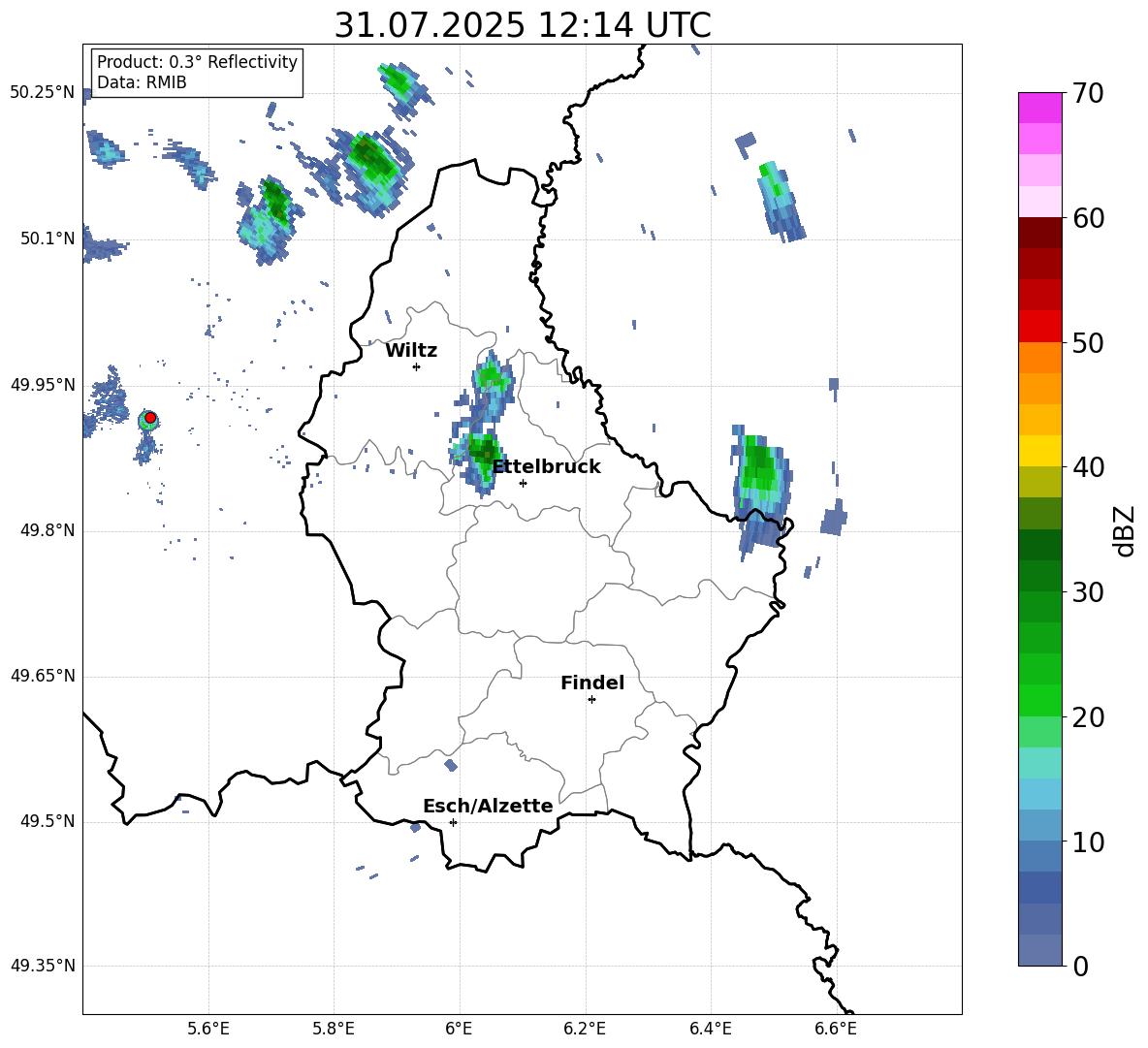The width and height of the screenshot is (1148, 1048).
Task: Click the title 31.07.2025 12:14 UTC
Action: click(523, 25)
